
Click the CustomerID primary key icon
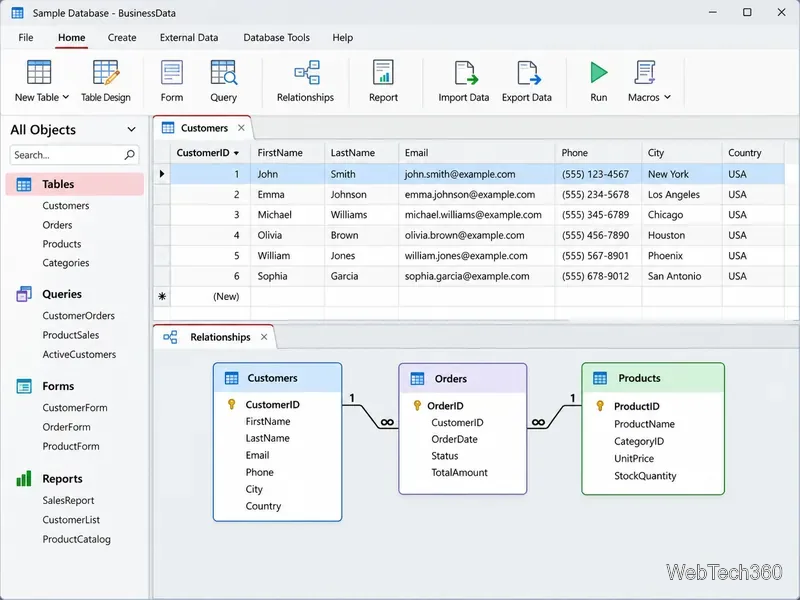232,404
